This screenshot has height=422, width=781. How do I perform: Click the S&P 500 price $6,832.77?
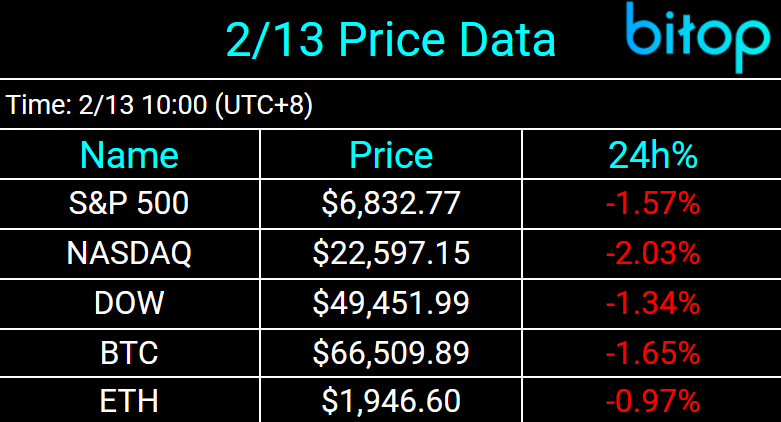[391, 204]
